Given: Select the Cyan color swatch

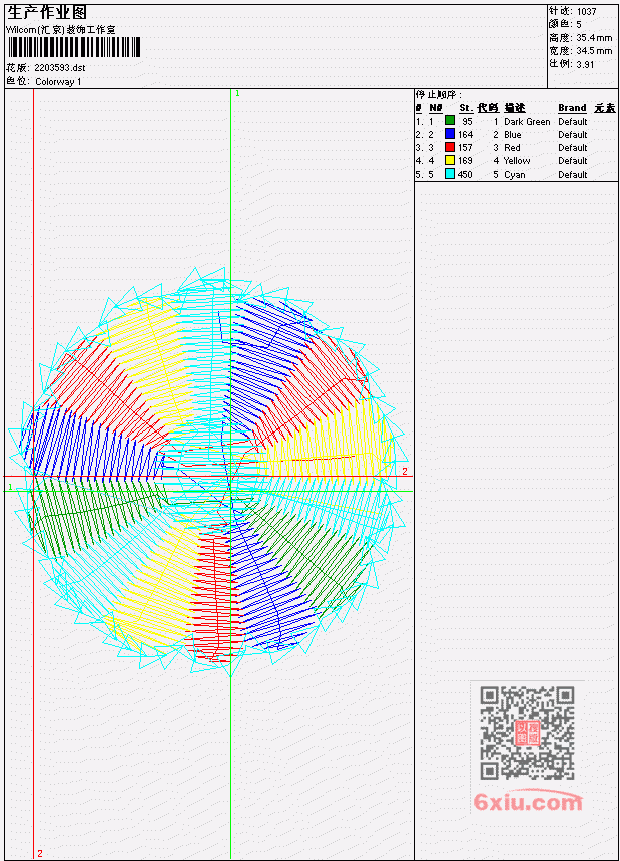Looking at the screenshot, I should click(x=450, y=174).
